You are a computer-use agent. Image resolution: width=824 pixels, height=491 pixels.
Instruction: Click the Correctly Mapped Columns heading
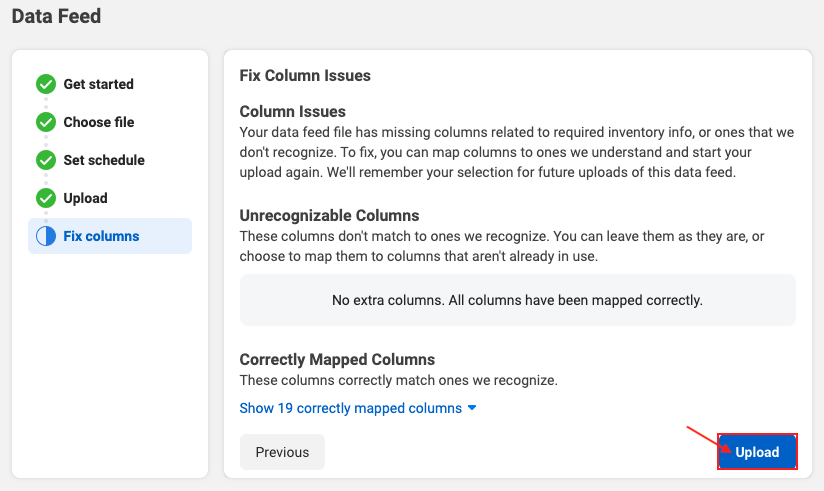[337, 360]
